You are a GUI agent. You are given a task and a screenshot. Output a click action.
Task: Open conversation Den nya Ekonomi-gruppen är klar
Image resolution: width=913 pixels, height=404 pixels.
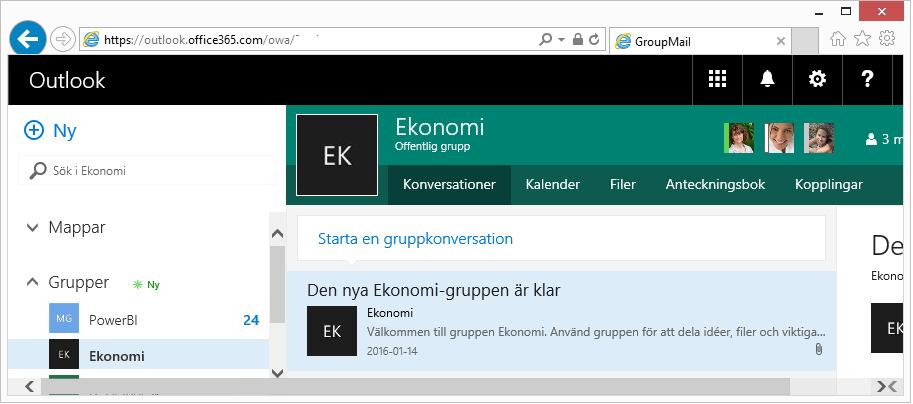(x=561, y=321)
